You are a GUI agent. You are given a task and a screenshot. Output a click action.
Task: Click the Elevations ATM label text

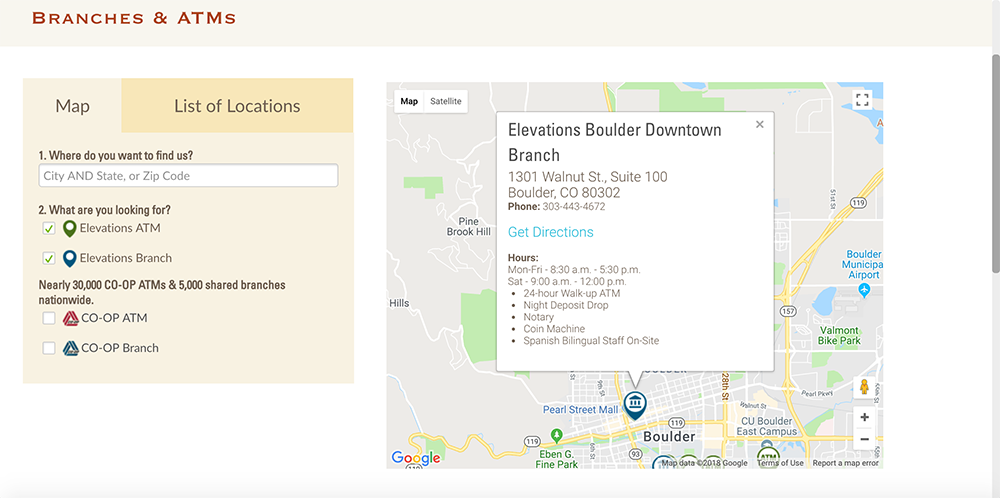point(120,228)
